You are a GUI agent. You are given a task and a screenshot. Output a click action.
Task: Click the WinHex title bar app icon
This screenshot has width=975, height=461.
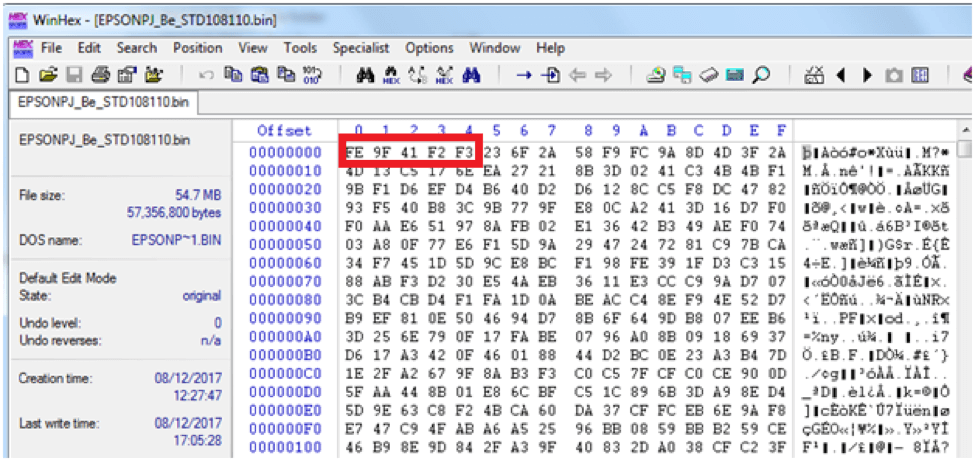[17, 19]
